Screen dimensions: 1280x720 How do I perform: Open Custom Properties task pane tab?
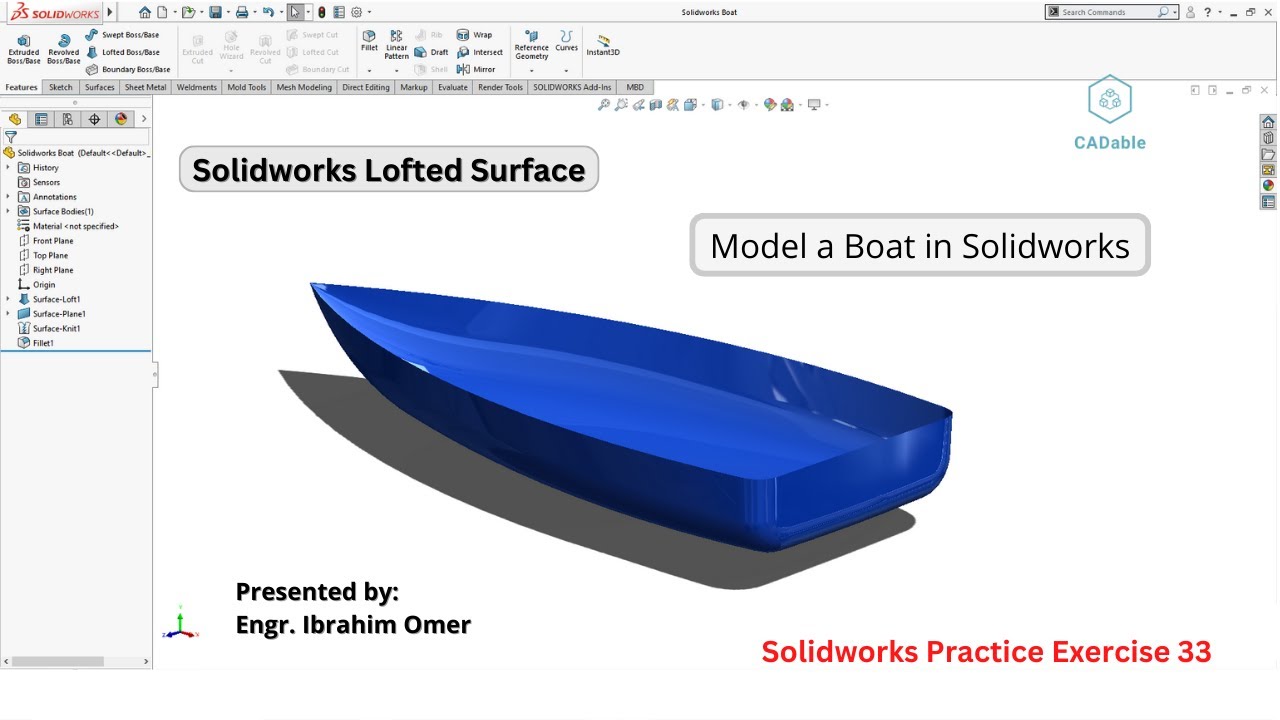[x=1268, y=201]
